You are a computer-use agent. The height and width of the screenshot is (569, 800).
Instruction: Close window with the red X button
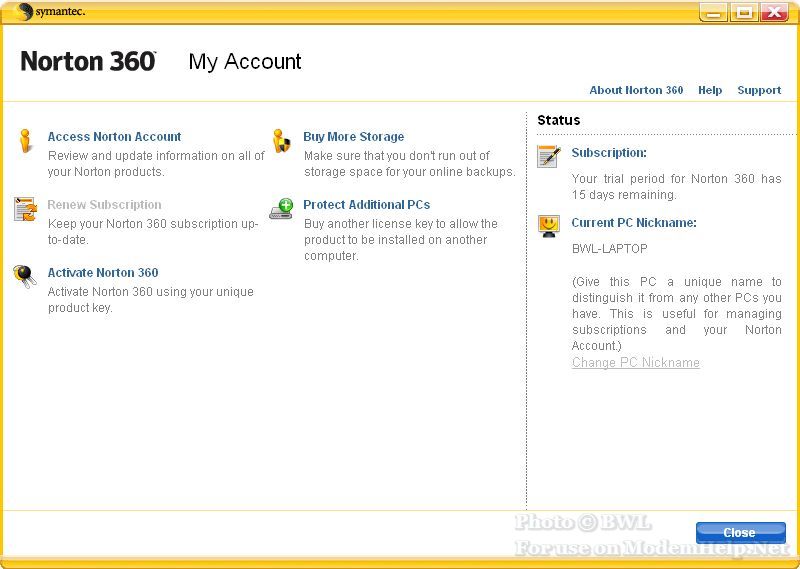point(774,13)
